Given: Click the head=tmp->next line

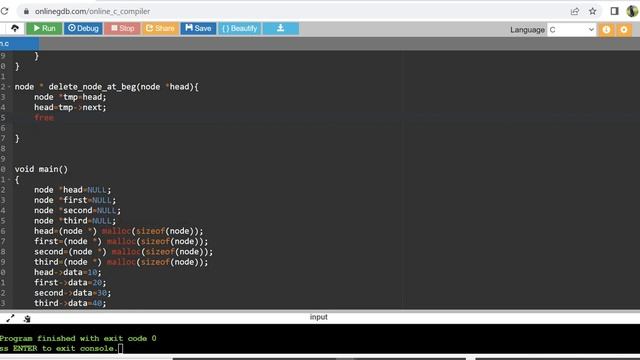Looking at the screenshot, I should coord(70,107).
